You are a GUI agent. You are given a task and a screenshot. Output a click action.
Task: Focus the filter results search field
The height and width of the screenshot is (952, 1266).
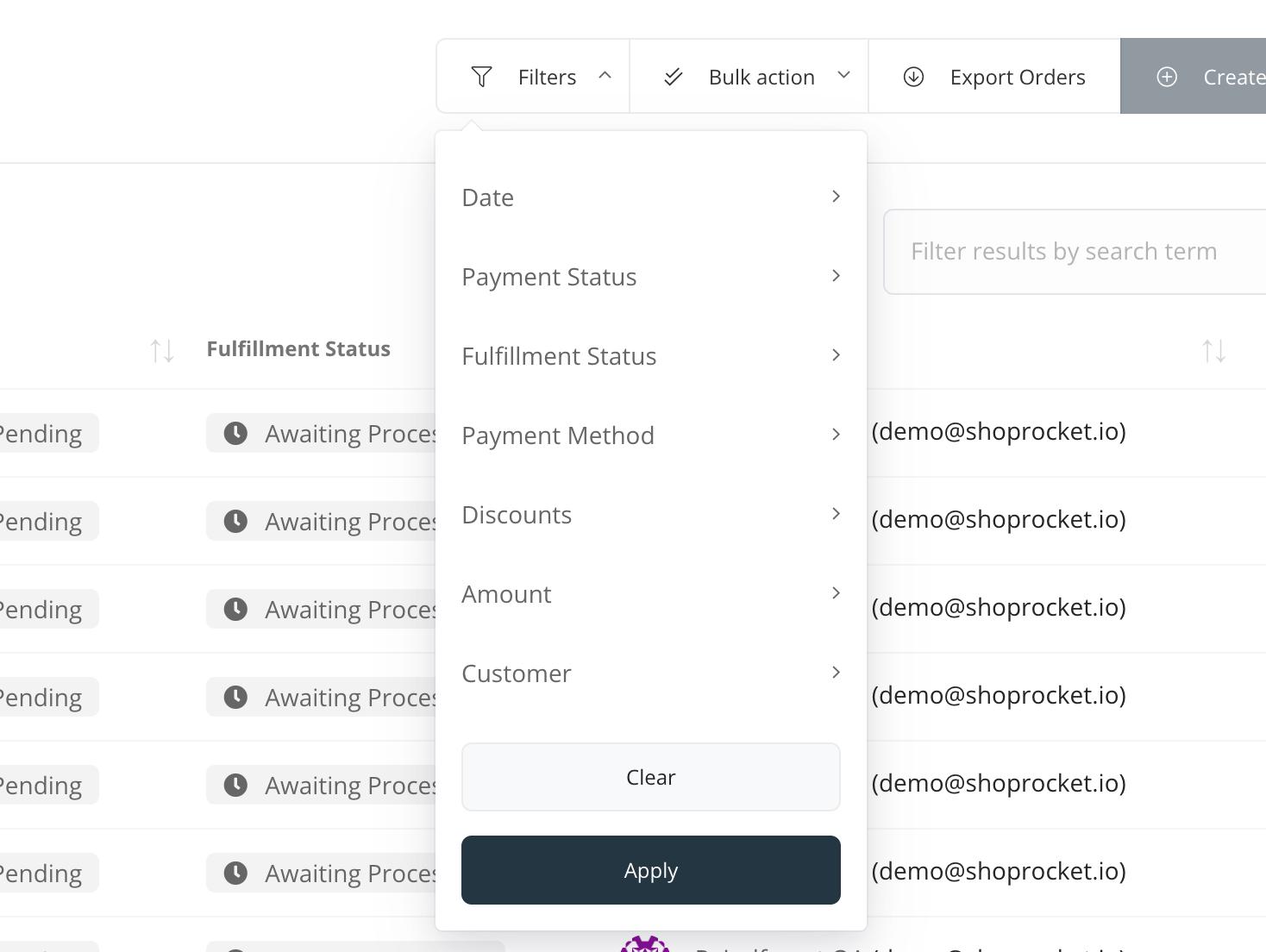[x=1075, y=252]
